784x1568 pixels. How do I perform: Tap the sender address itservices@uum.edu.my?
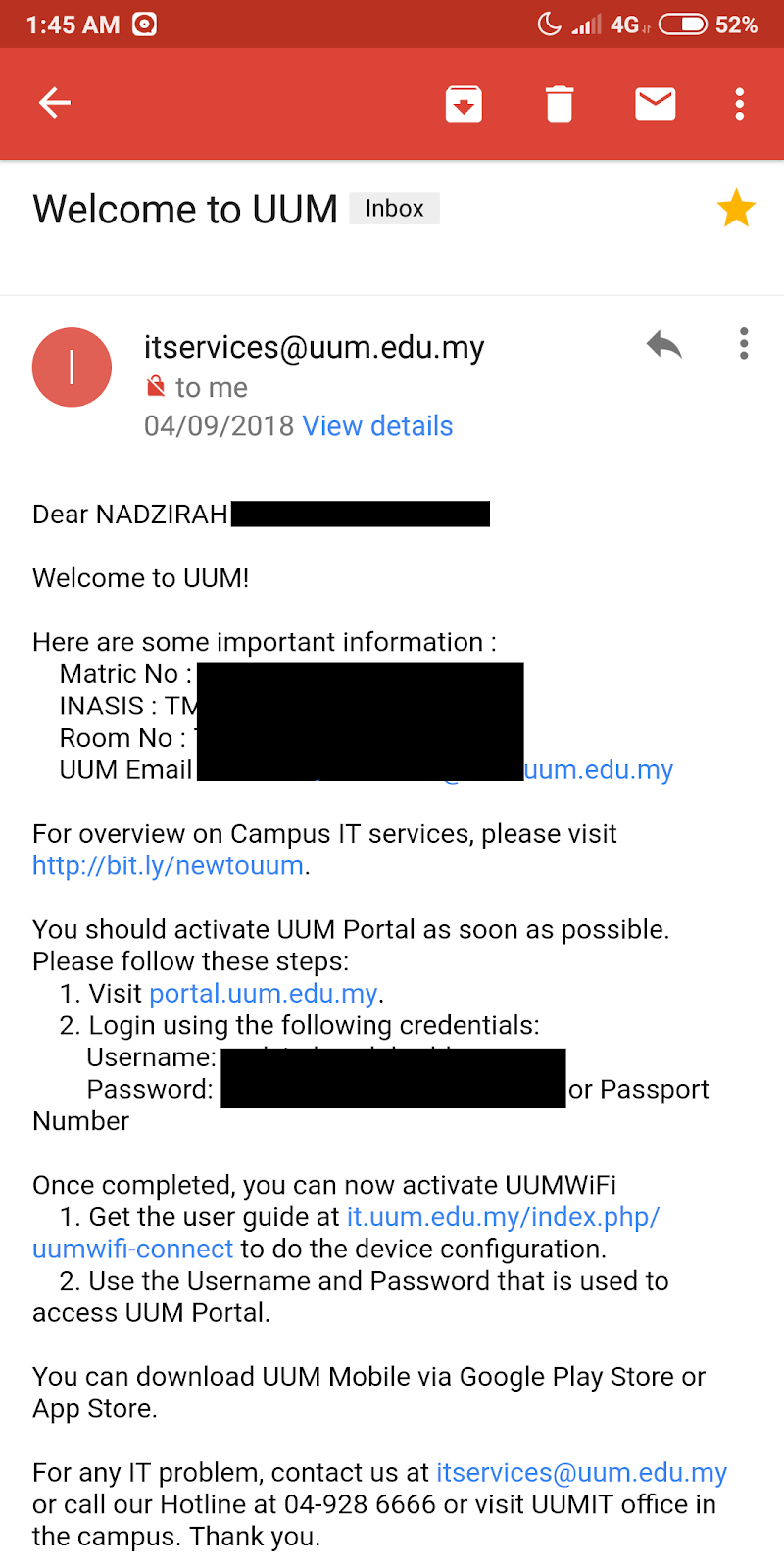(314, 347)
